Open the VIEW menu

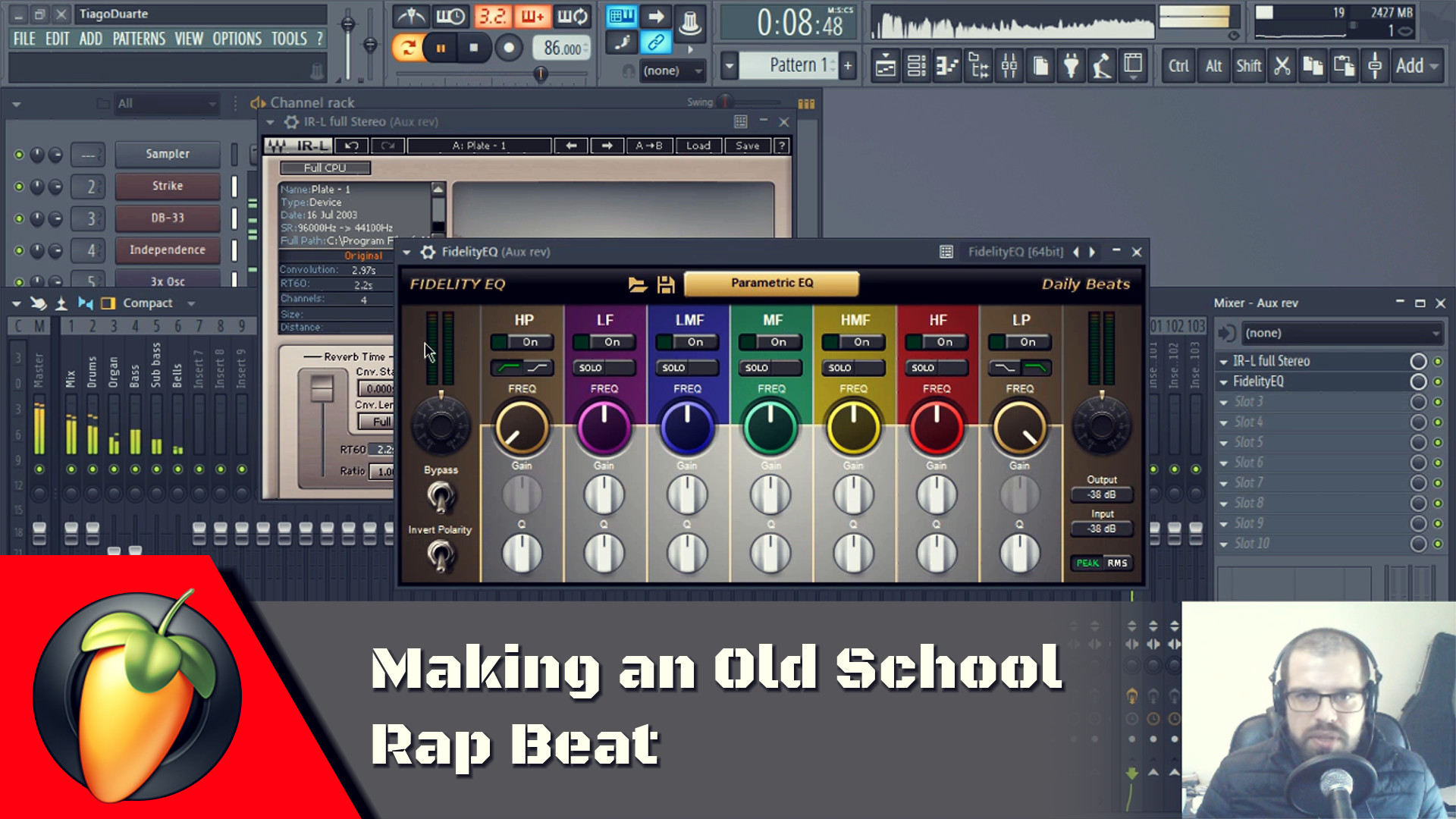tap(189, 39)
